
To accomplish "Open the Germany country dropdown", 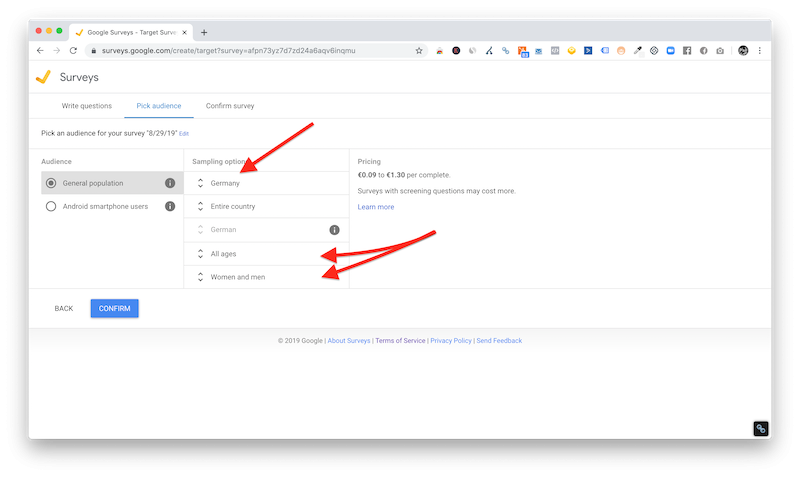I will point(266,183).
